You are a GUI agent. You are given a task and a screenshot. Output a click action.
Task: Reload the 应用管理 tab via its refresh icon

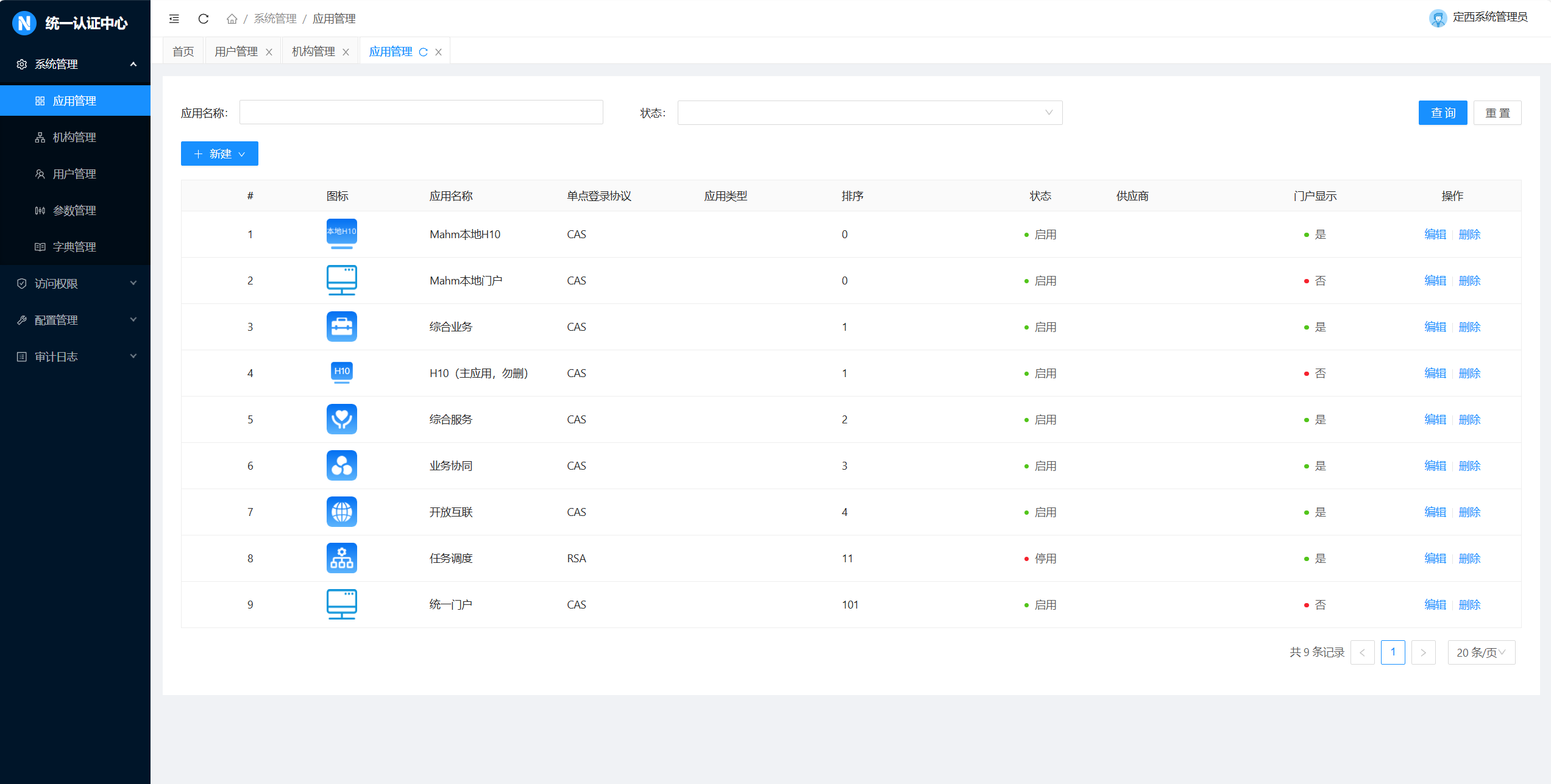(424, 52)
